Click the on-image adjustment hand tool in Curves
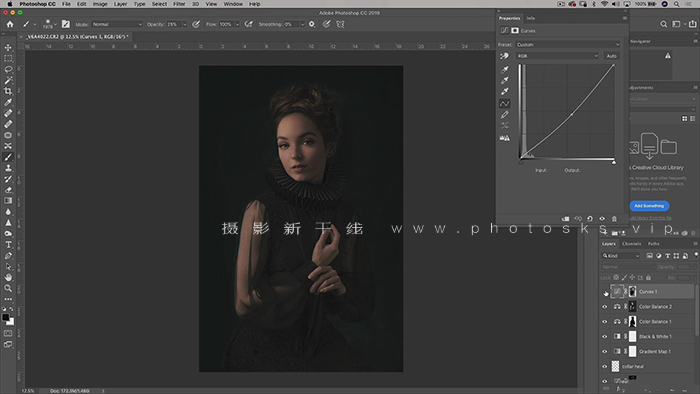This screenshot has height=394, width=700. point(504,56)
